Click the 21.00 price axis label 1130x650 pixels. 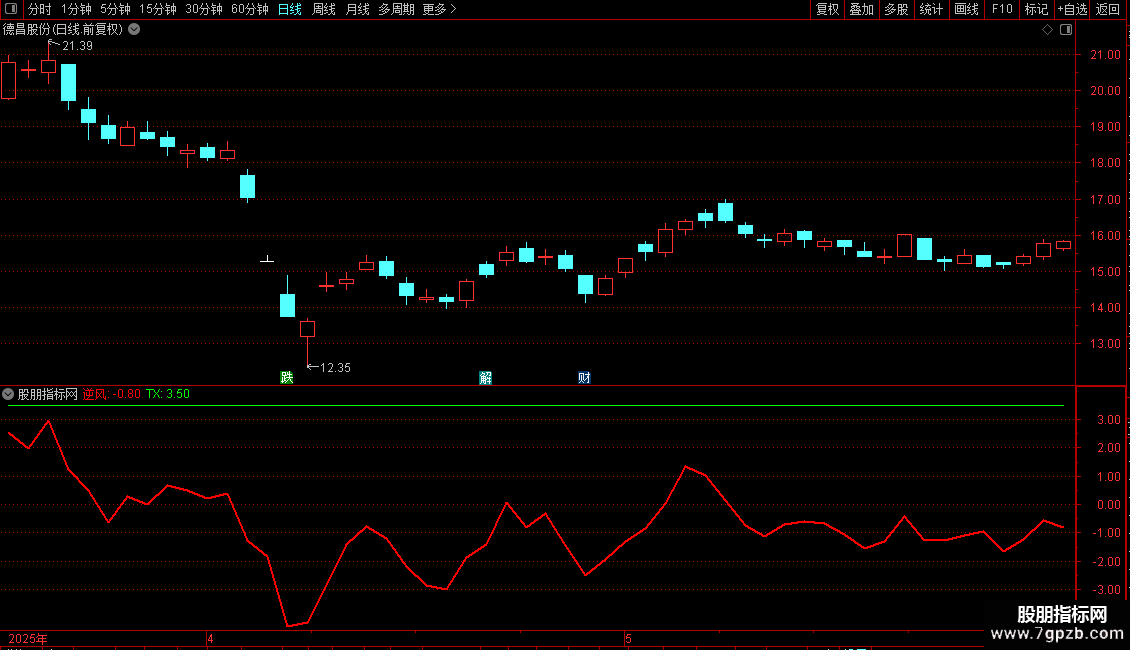point(1105,55)
